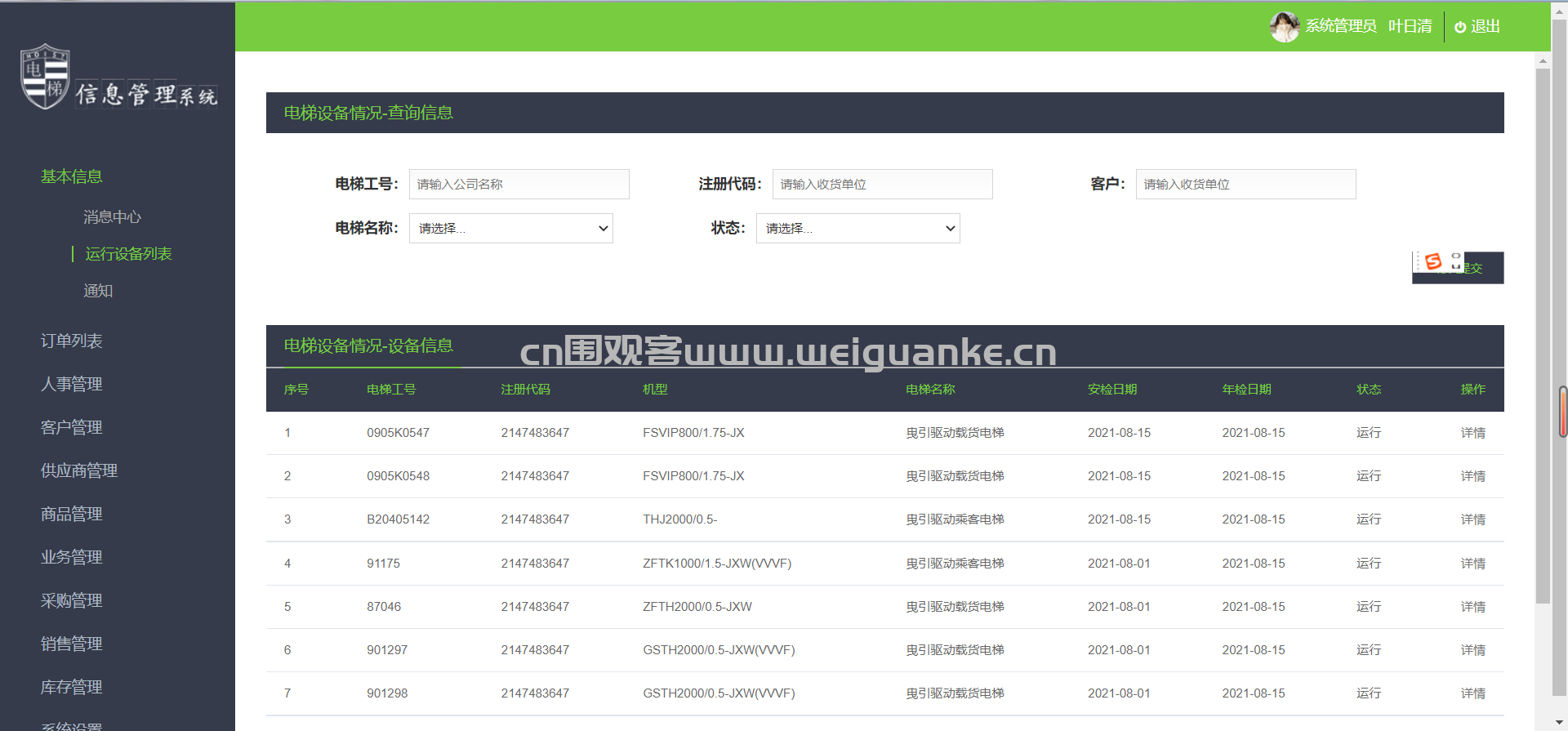Click cell 0905K0547
This screenshot has height=731, width=1568.
[399, 433]
